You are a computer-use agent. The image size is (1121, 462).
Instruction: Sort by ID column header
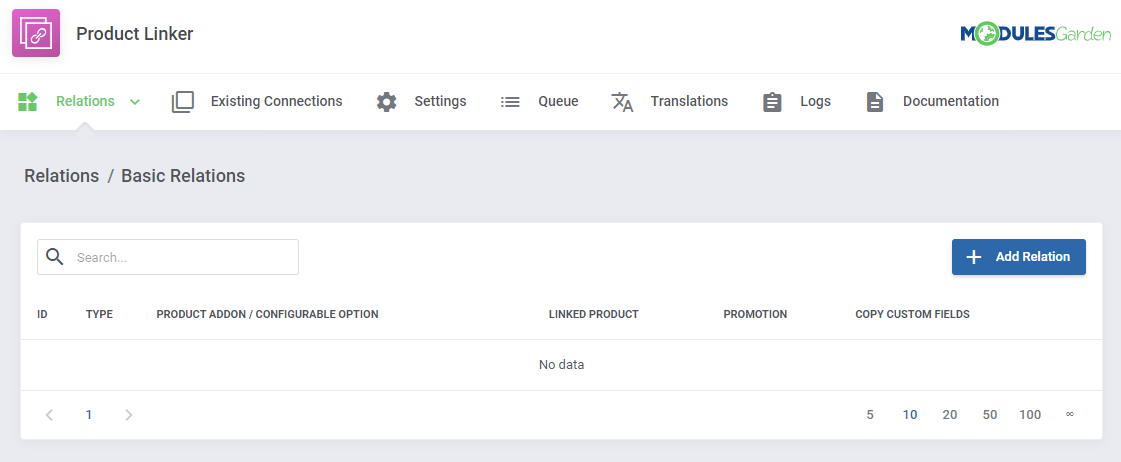tap(42, 314)
